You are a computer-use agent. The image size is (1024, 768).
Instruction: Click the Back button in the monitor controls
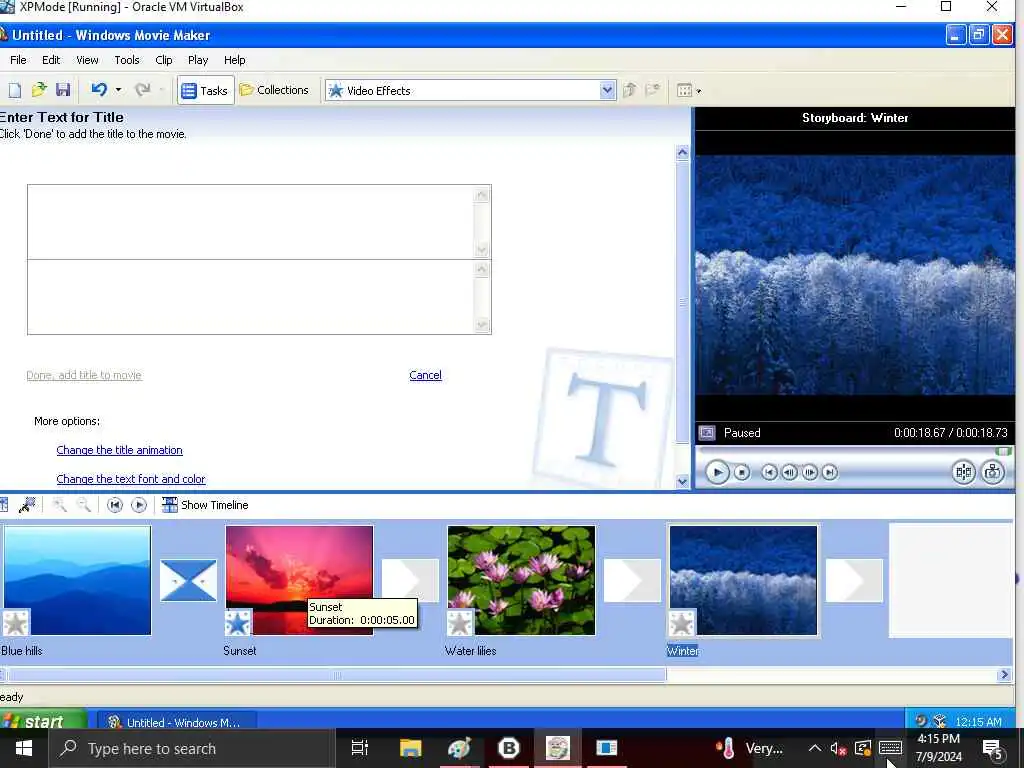point(769,472)
